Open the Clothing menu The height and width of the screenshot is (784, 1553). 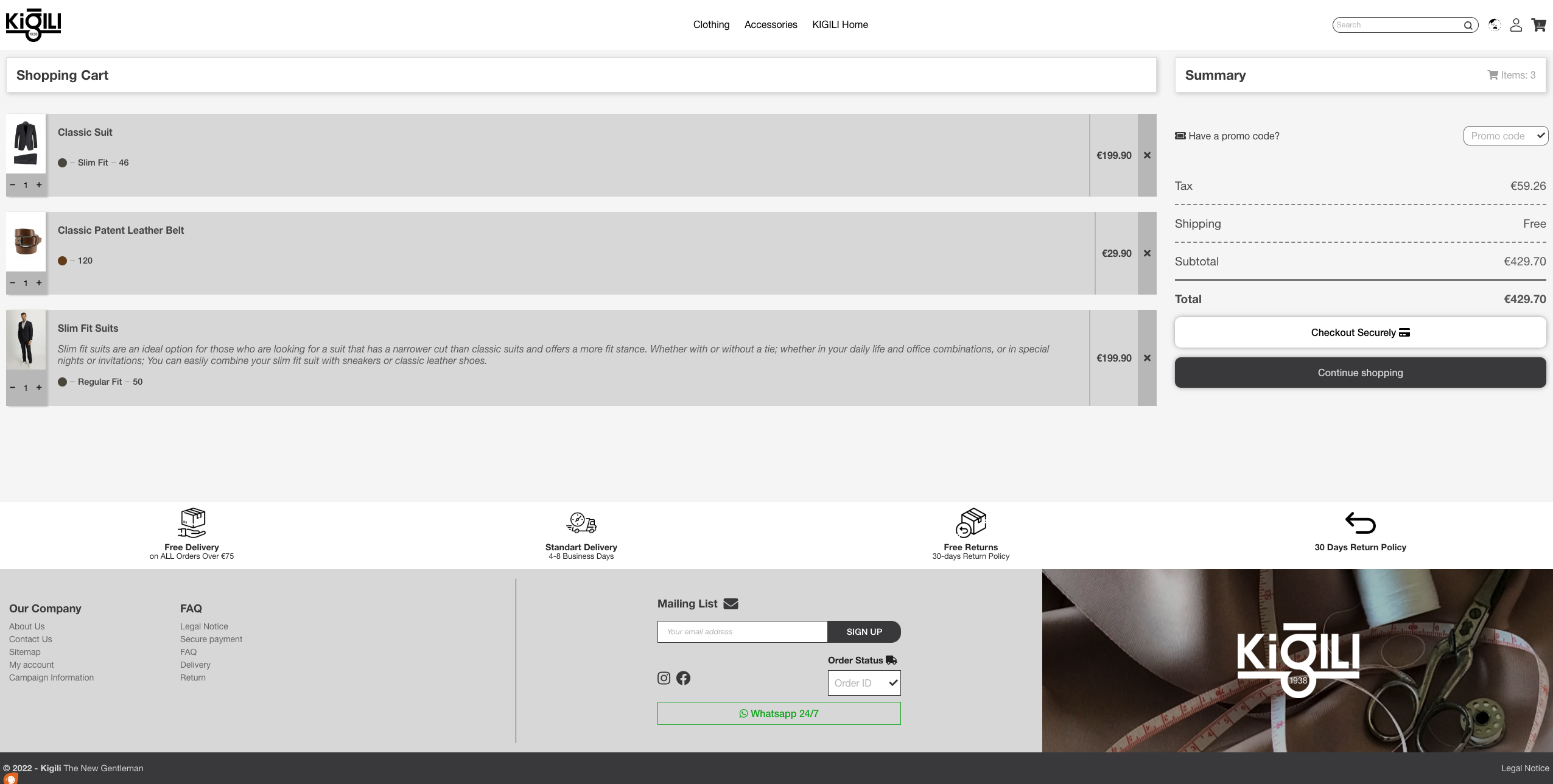coord(711,24)
